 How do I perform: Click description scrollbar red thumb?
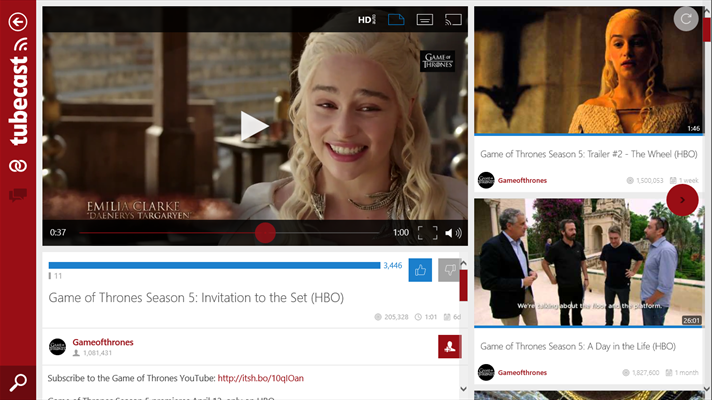coord(463,286)
